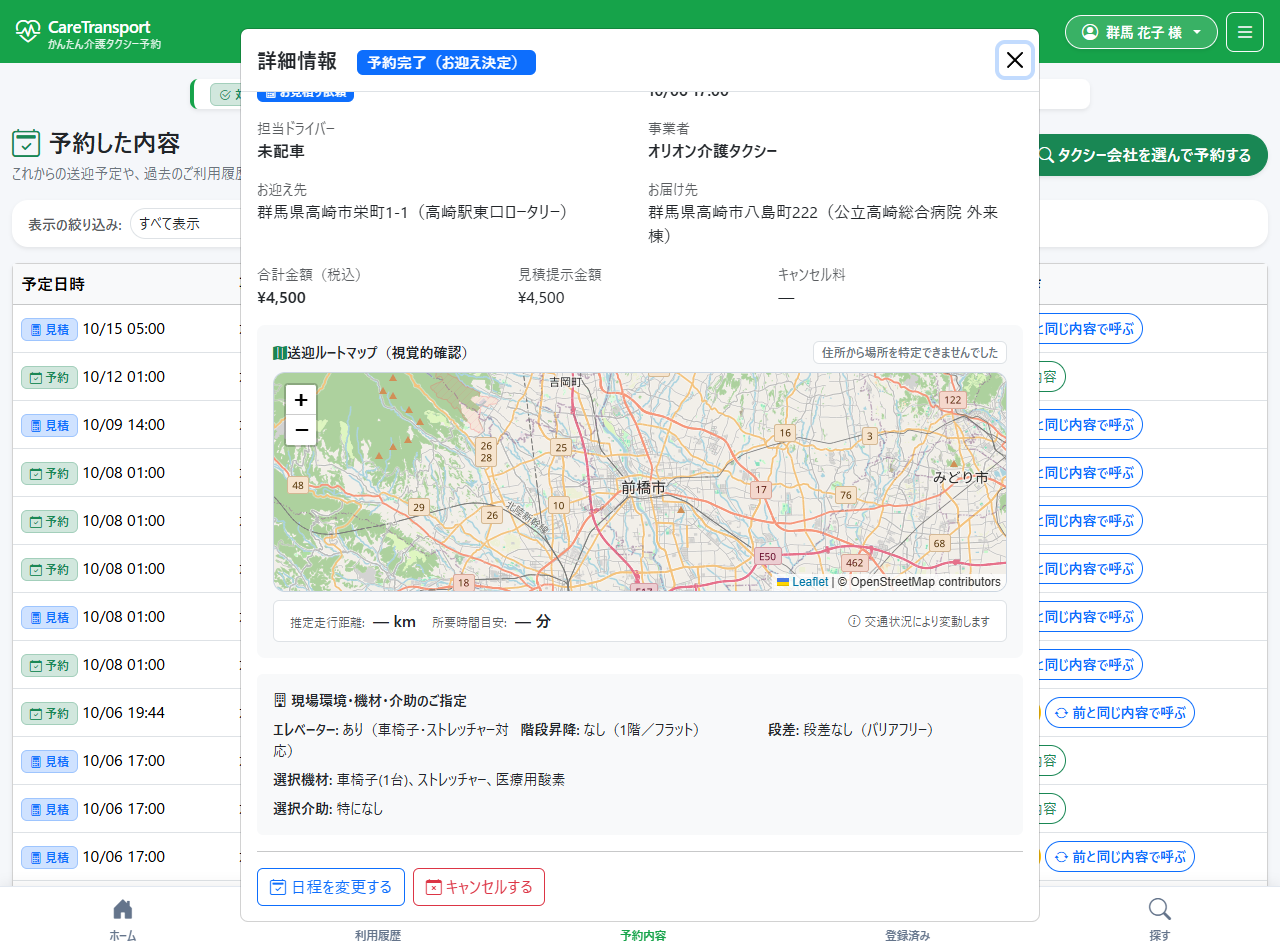The image size is (1280, 950).
Task: Open 探す in the bottom navigation
Action: tap(1160, 920)
